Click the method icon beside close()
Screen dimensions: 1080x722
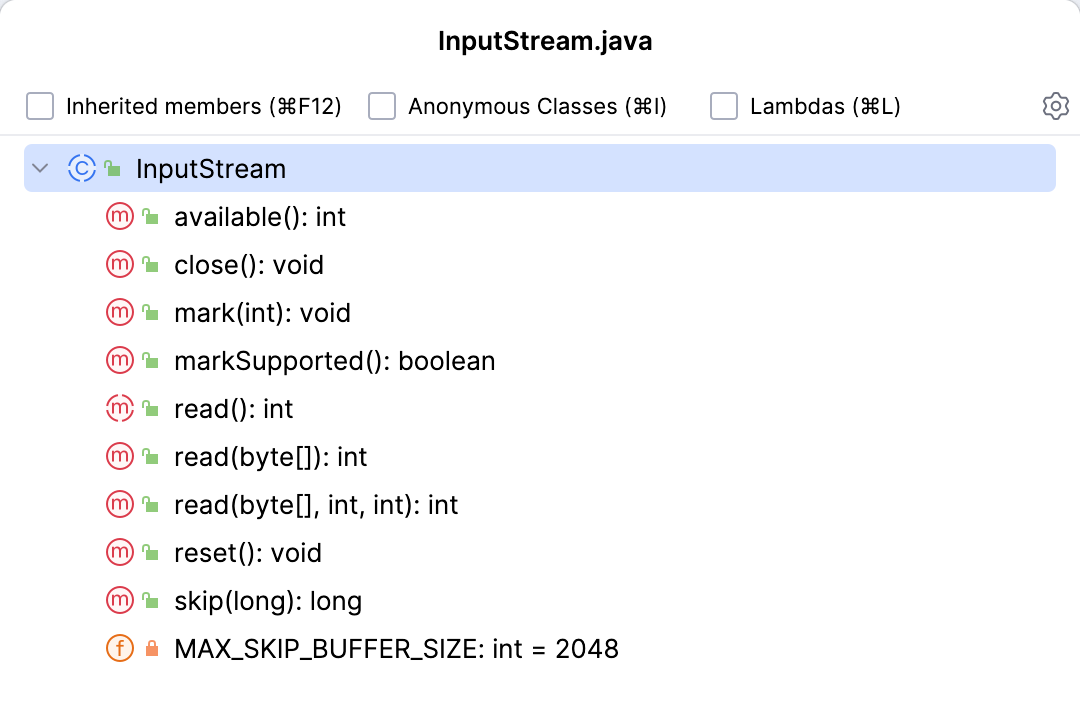(120, 265)
